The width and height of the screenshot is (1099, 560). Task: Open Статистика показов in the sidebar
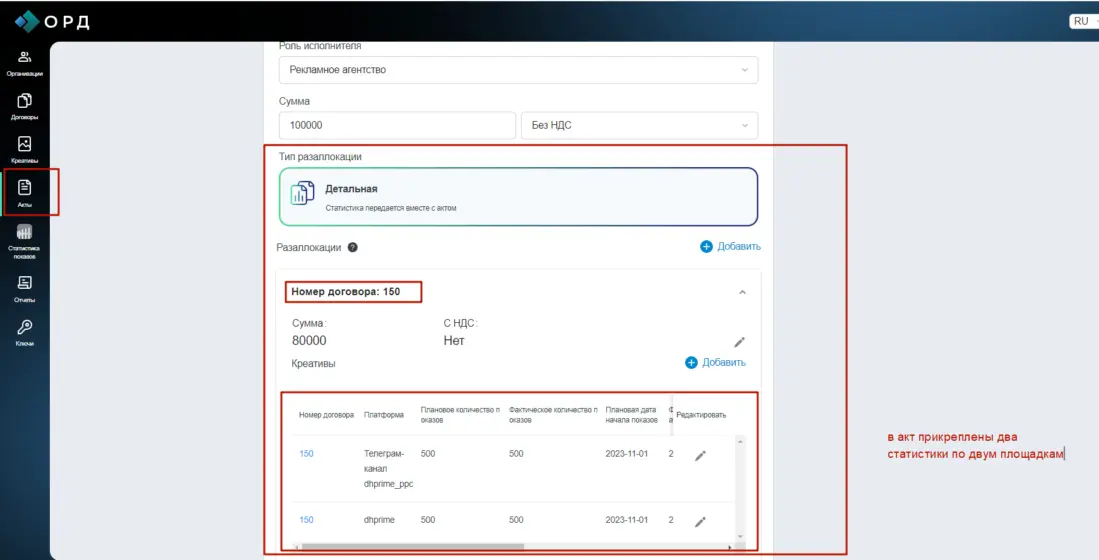point(24,240)
